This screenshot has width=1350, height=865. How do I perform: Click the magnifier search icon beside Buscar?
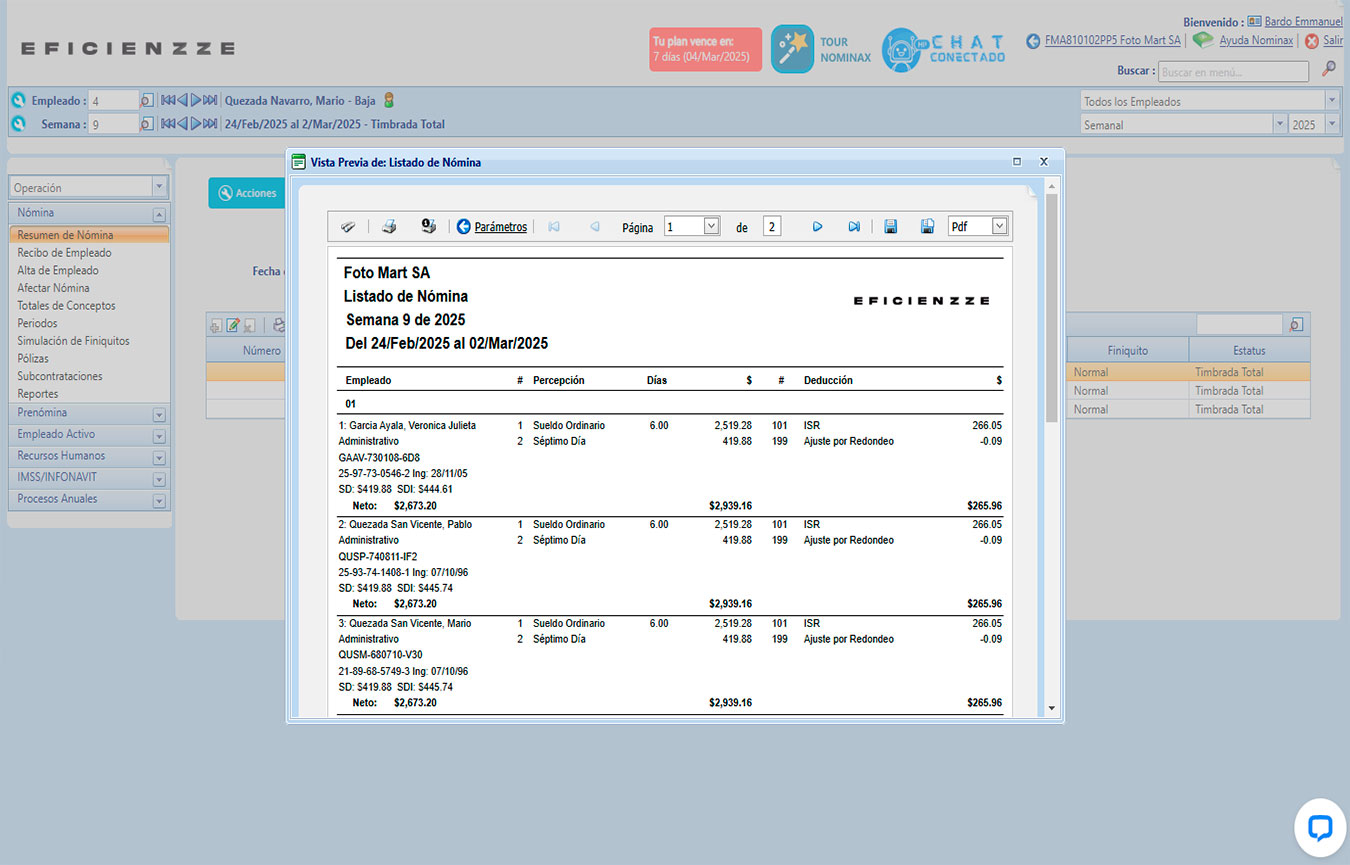pos(1329,69)
